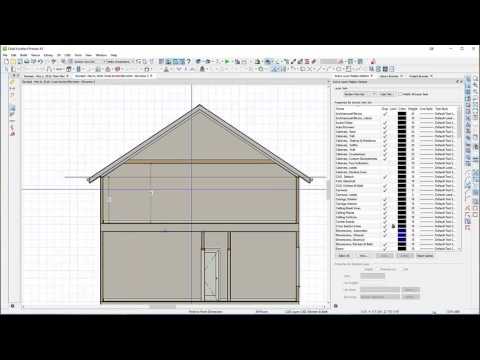This screenshot has height=360, width=480.
Task: Click the New Plan icon in toolbar
Action: (x=6, y=61)
